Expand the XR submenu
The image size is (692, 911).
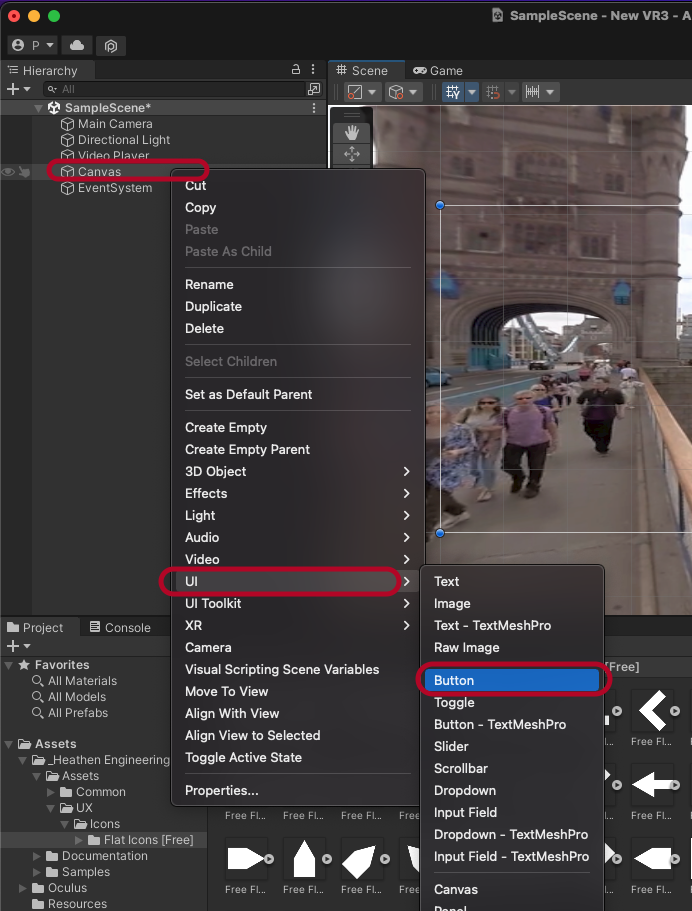(297, 626)
